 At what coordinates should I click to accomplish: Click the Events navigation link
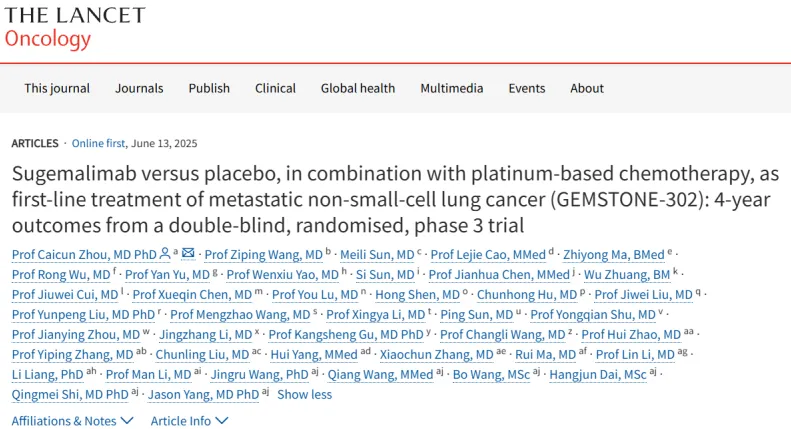click(x=527, y=88)
